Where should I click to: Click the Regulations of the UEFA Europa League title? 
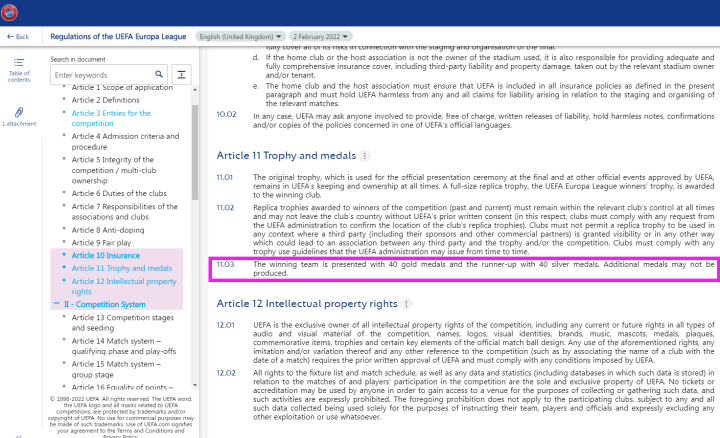(x=118, y=37)
